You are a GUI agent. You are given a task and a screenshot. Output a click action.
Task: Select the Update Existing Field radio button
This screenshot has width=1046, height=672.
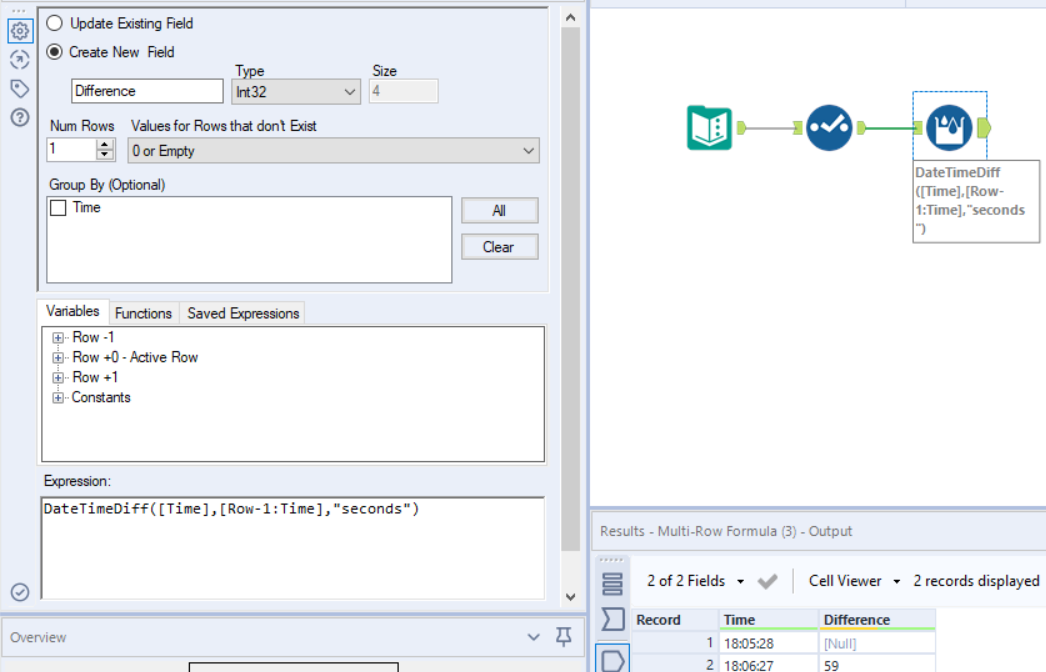pos(55,23)
